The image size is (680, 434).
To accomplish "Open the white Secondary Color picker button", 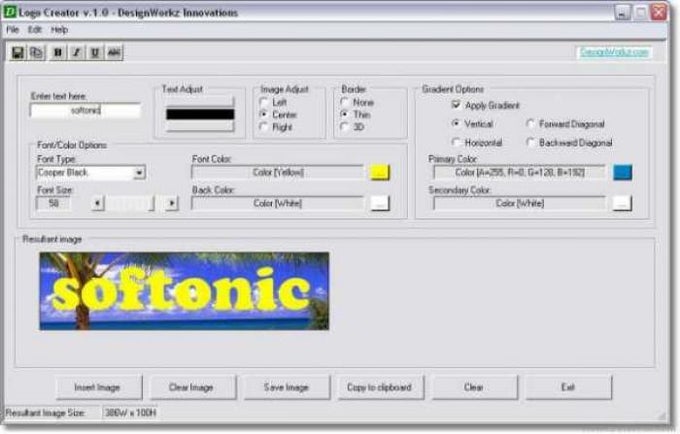I will [622, 203].
